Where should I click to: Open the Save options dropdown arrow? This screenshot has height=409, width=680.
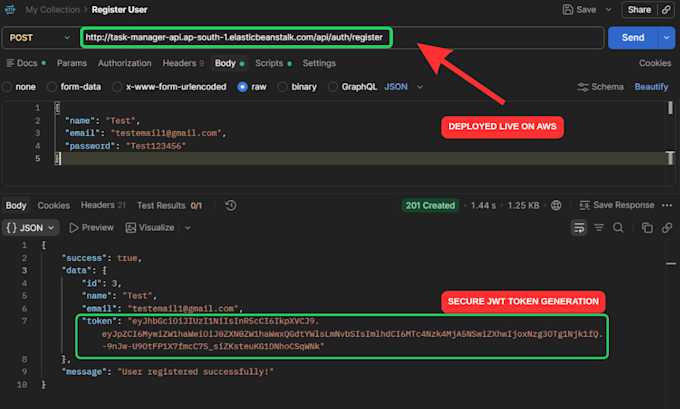pos(608,10)
